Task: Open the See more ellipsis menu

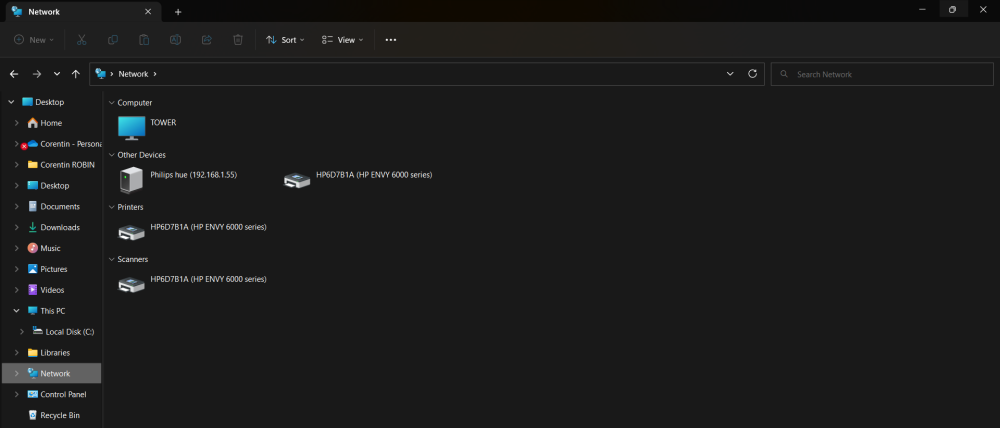Action: [x=391, y=40]
